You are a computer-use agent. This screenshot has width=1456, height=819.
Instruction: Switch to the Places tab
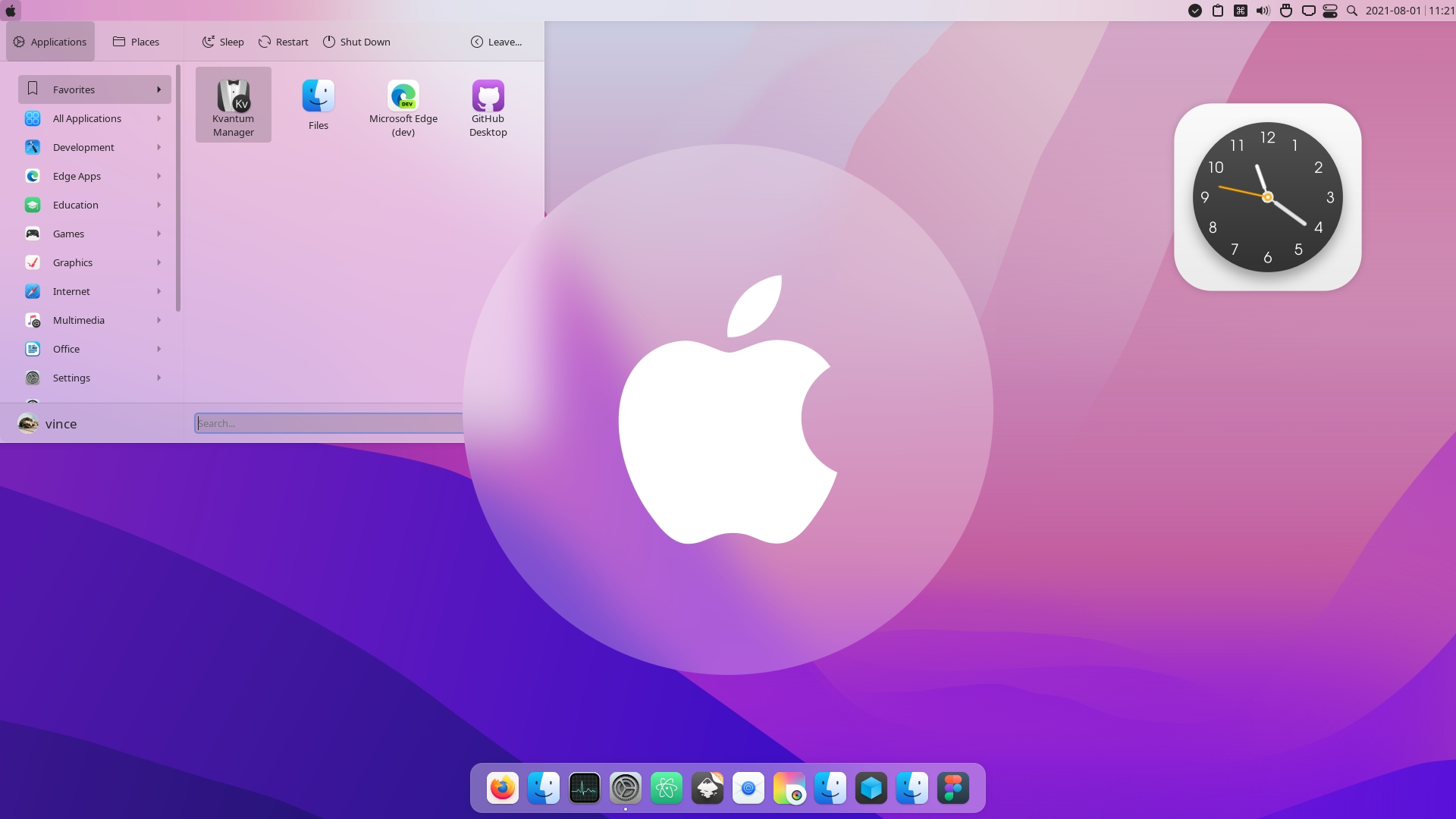tap(136, 42)
